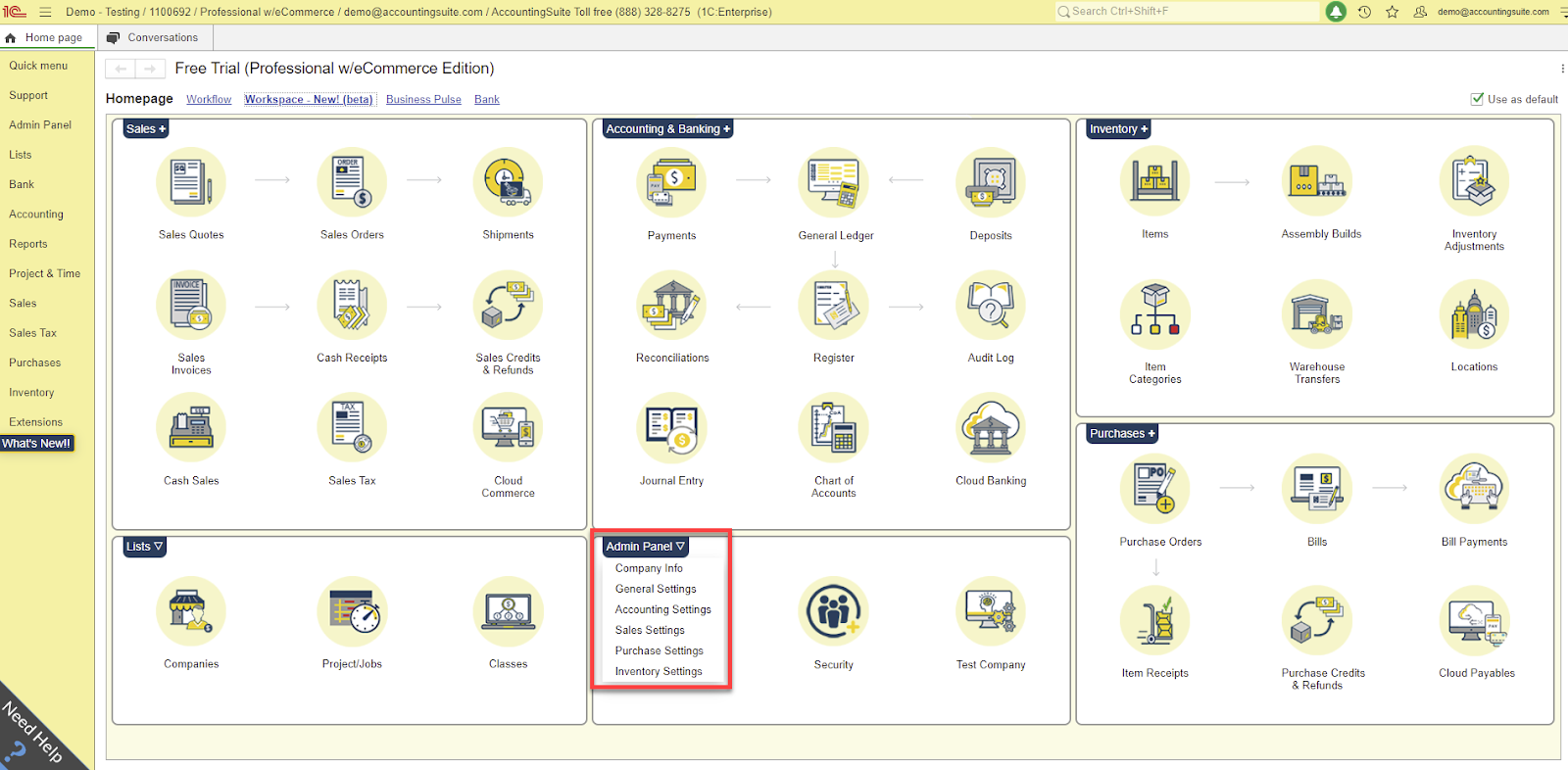Viewport: 1568px width, 770px height.
Task: Open the Bank homepage link
Action: tap(487, 99)
